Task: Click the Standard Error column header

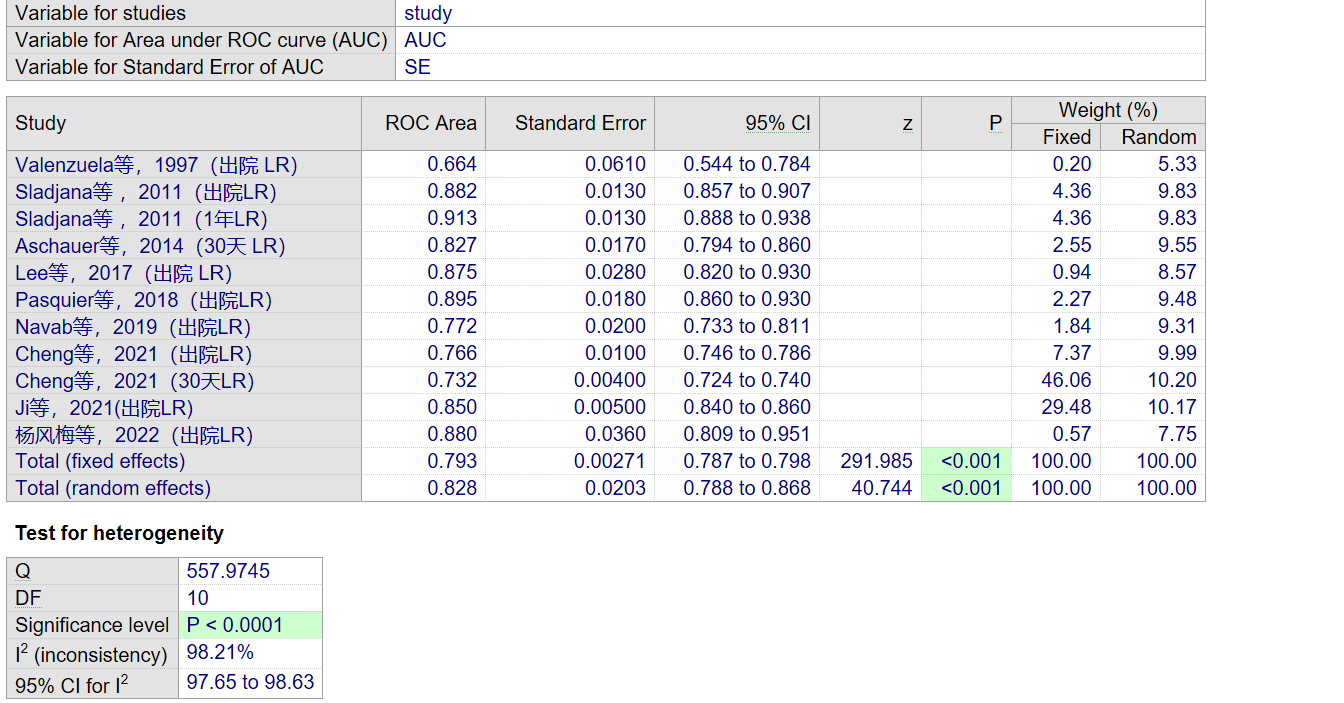Action: pyautogui.click(x=580, y=123)
